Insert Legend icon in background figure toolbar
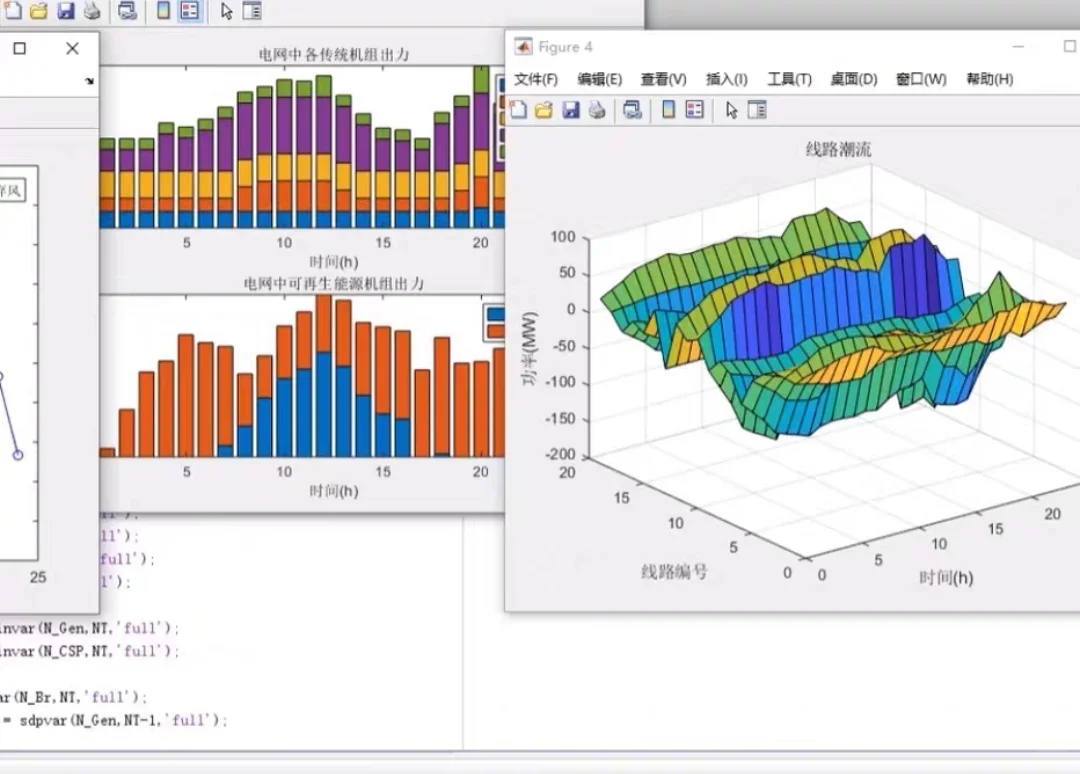This screenshot has height=774, width=1080. (189, 10)
